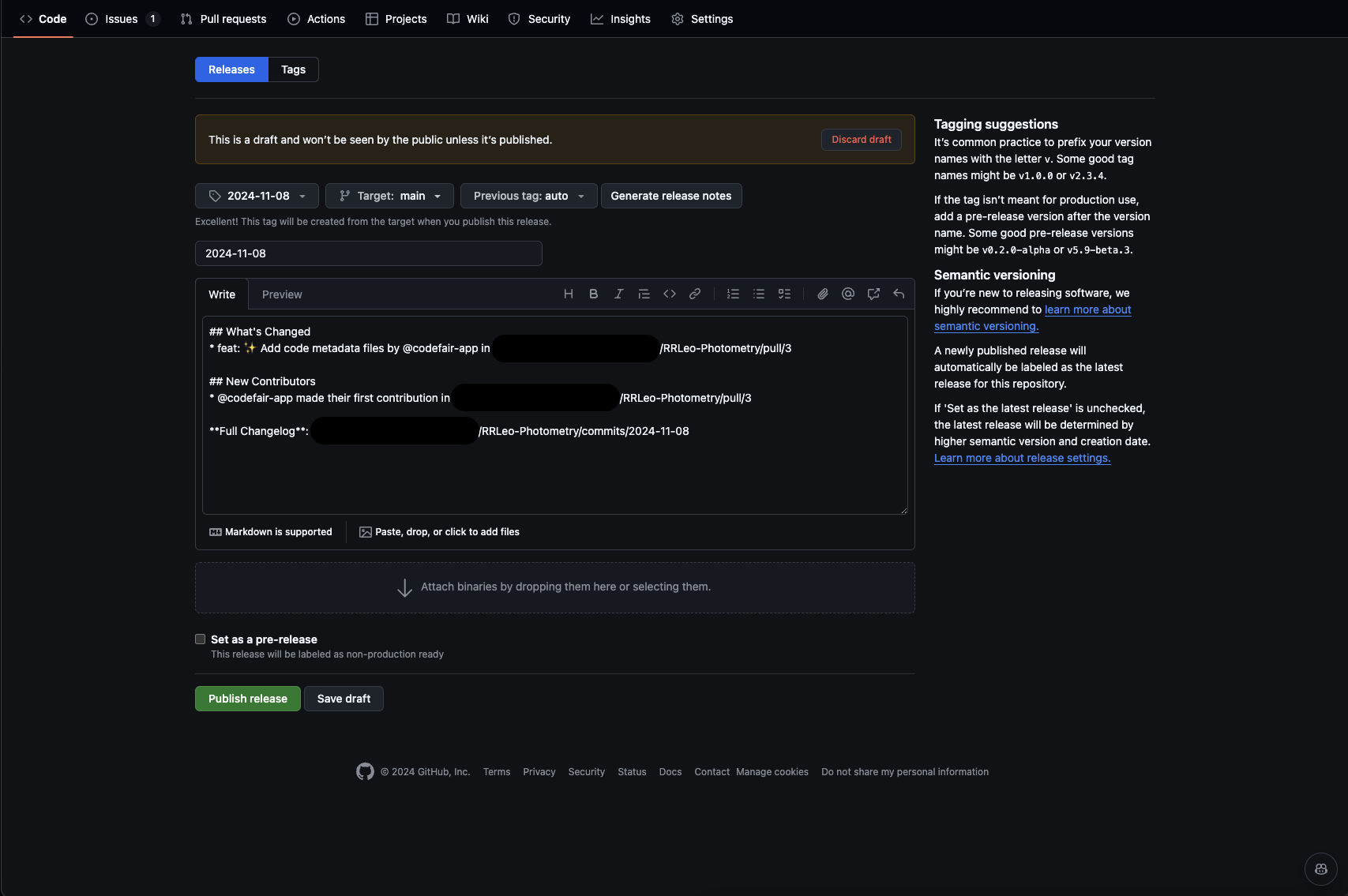The width and height of the screenshot is (1348, 896).
Task: Open the Status footer link
Action: click(632, 772)
